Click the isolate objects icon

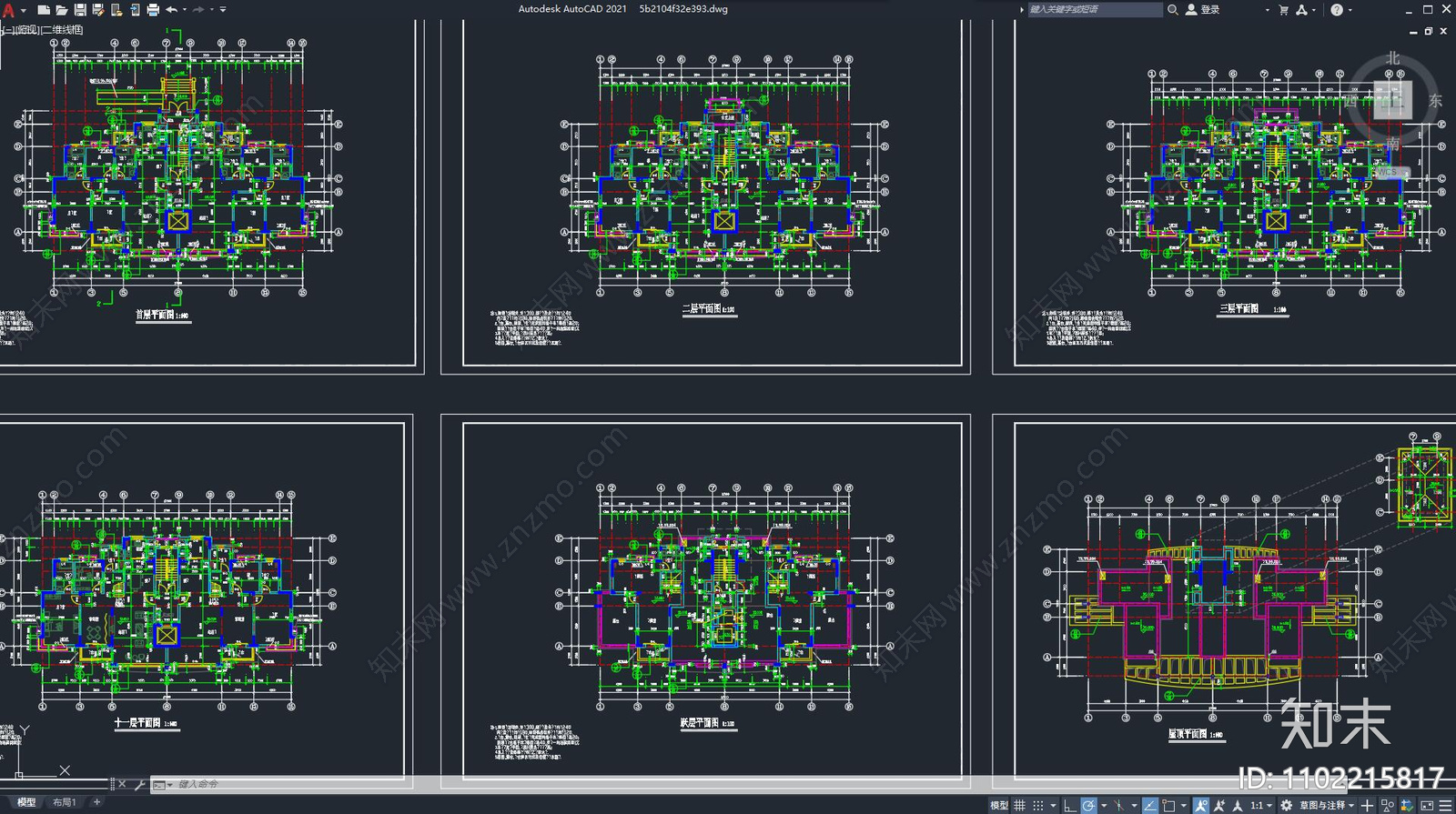(x=1388, y=806)
